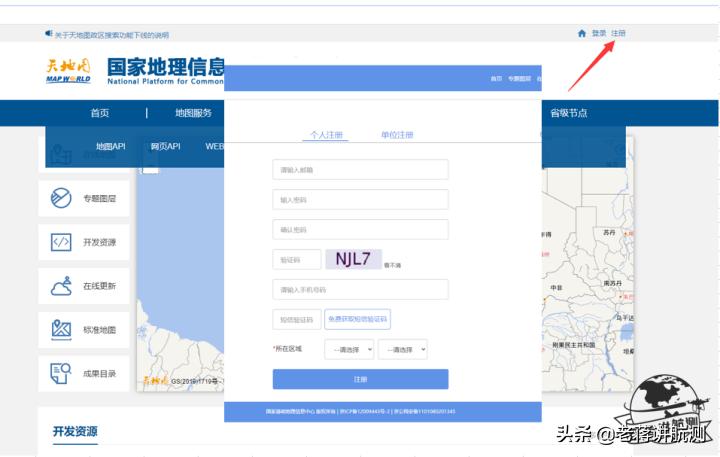
Task: Open 开发资源 sidebar entry
Action: coord(84,242)
